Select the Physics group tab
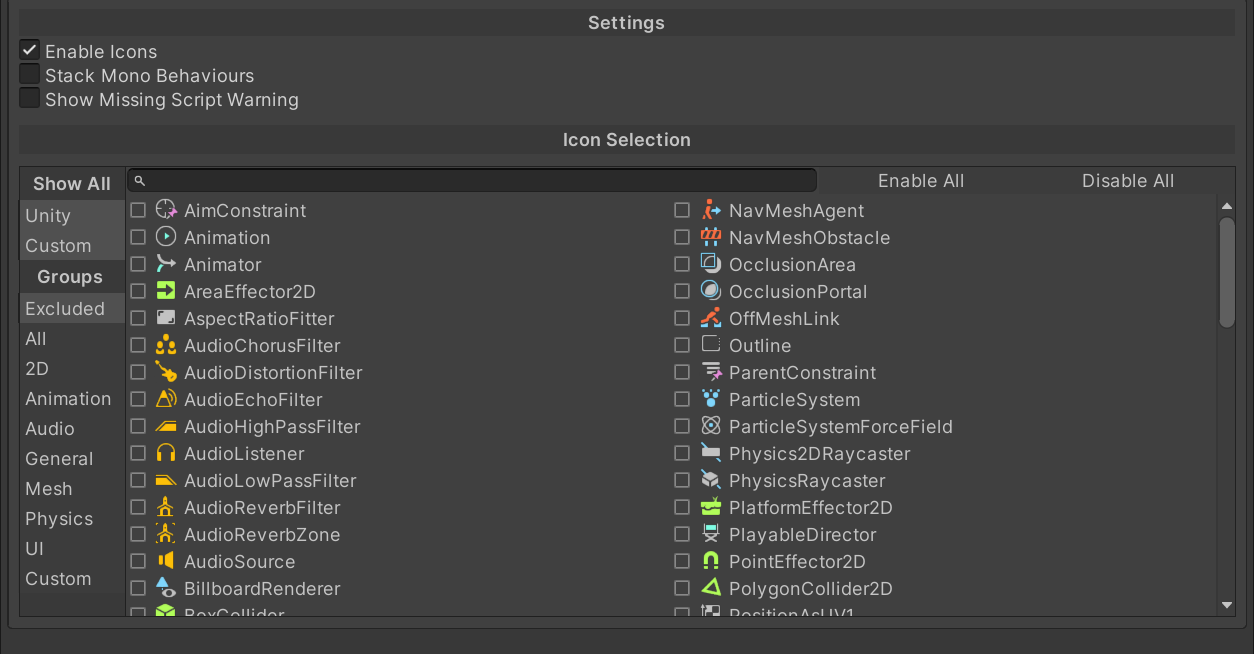This screenshot has width=1254, height=654. 59,519
